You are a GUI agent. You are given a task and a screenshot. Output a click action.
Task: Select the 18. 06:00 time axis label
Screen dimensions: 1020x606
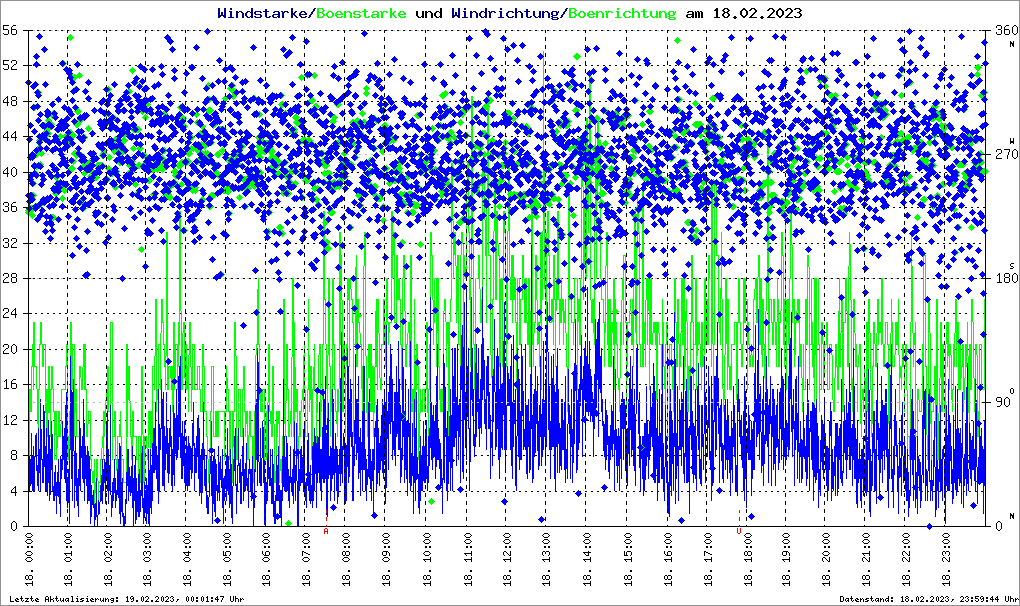[268, 560]
